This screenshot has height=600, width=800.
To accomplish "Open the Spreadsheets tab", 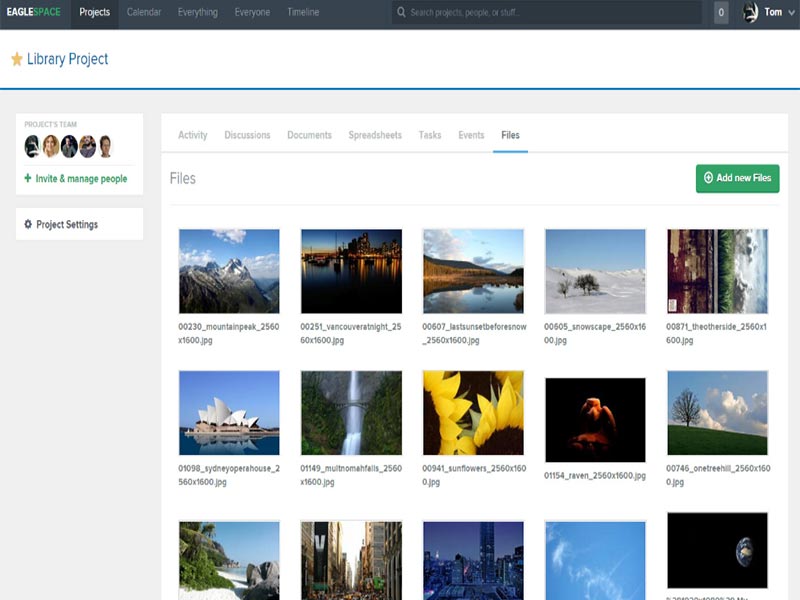I will tap(375, 135).
